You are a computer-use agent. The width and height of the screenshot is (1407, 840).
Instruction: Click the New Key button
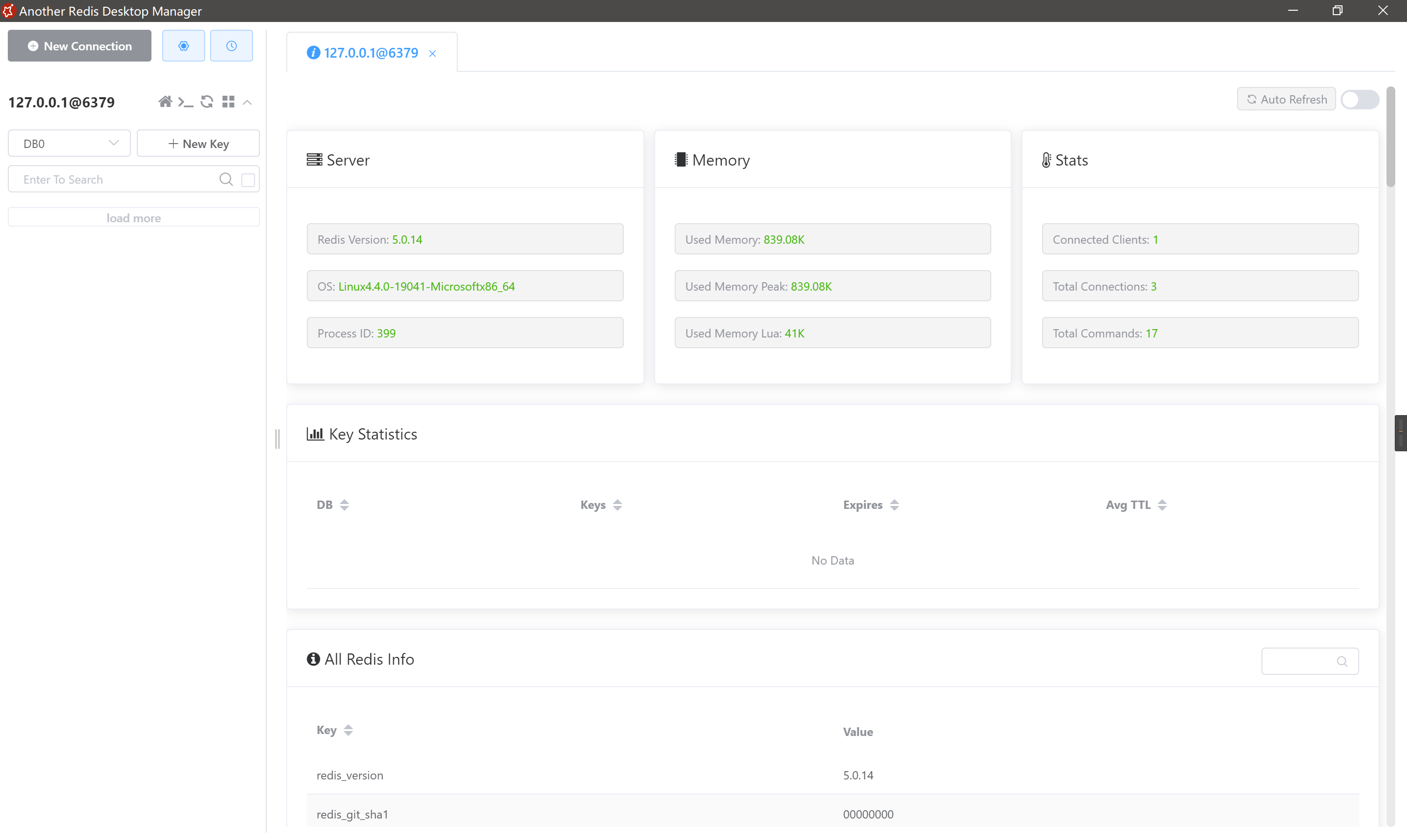pyautogui.click(x=198, y=144)
